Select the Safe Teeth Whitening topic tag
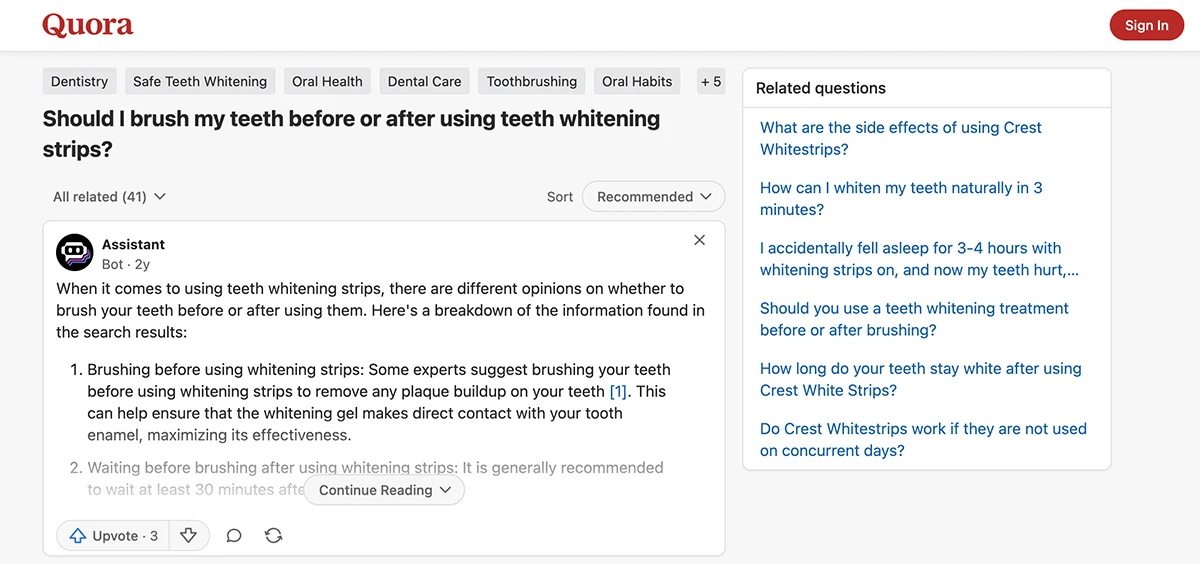This screenshot has width=1200, height=564. click(200, 81)
